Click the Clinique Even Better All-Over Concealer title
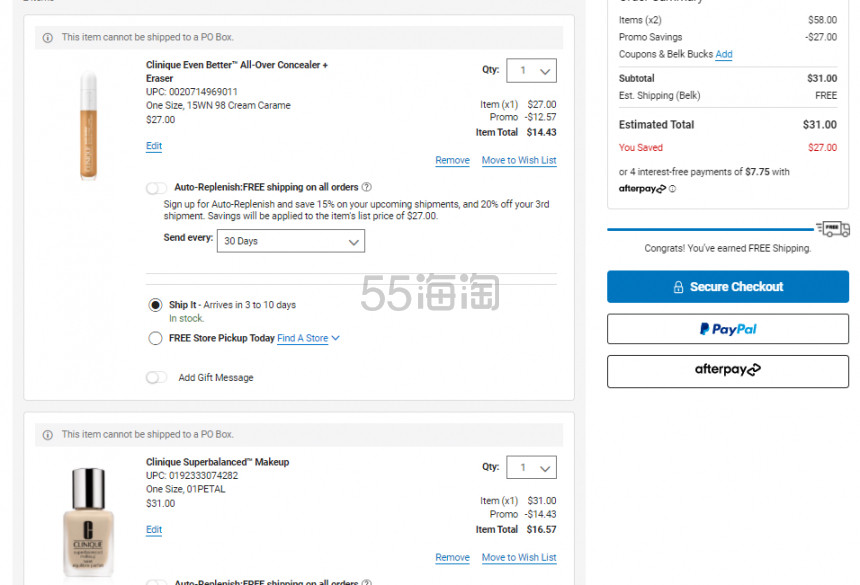This screenshot has width=860, height=585. point(237,71)
